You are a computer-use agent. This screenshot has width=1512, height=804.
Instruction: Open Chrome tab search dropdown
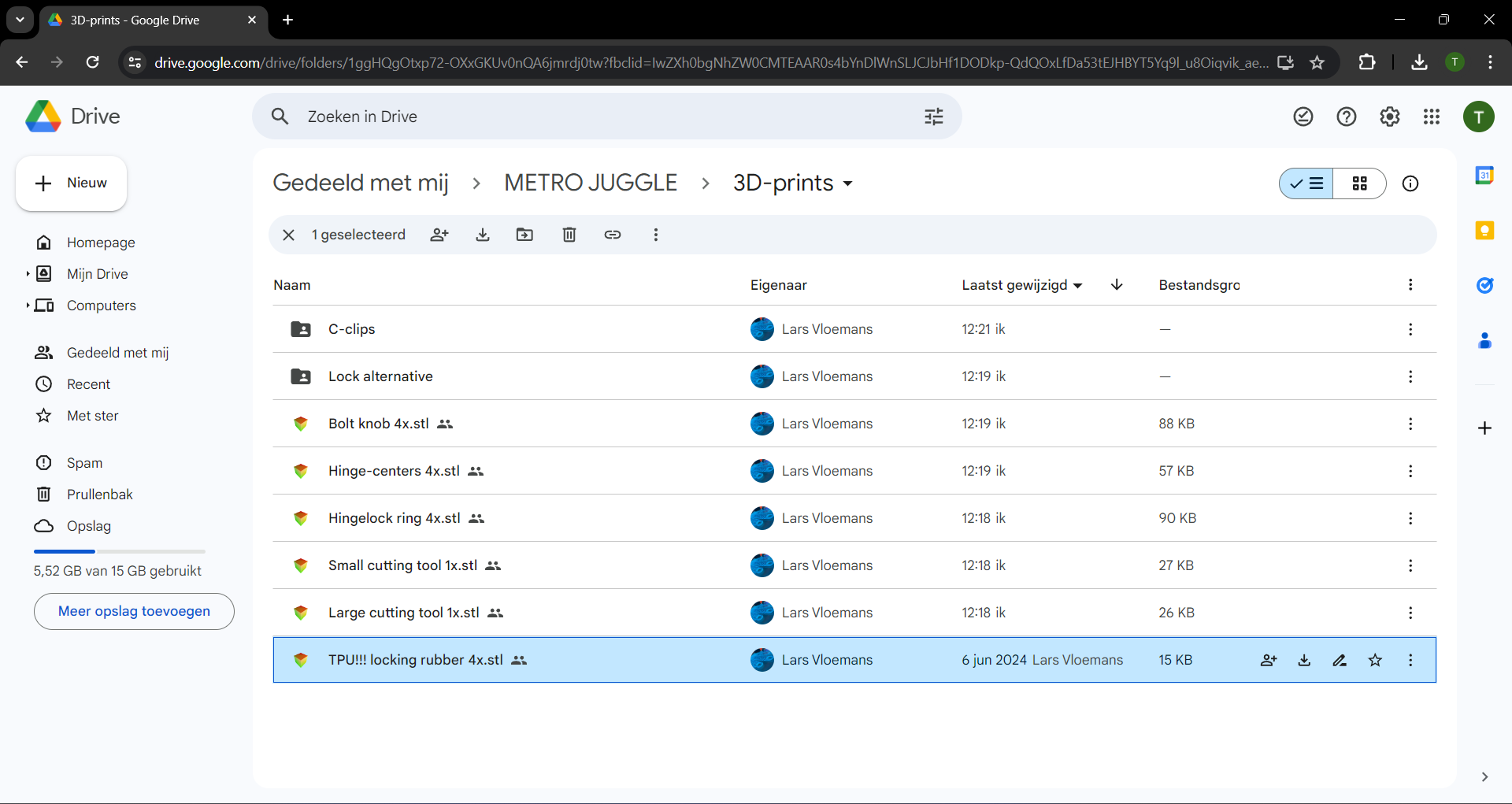(x=20, y=20)
